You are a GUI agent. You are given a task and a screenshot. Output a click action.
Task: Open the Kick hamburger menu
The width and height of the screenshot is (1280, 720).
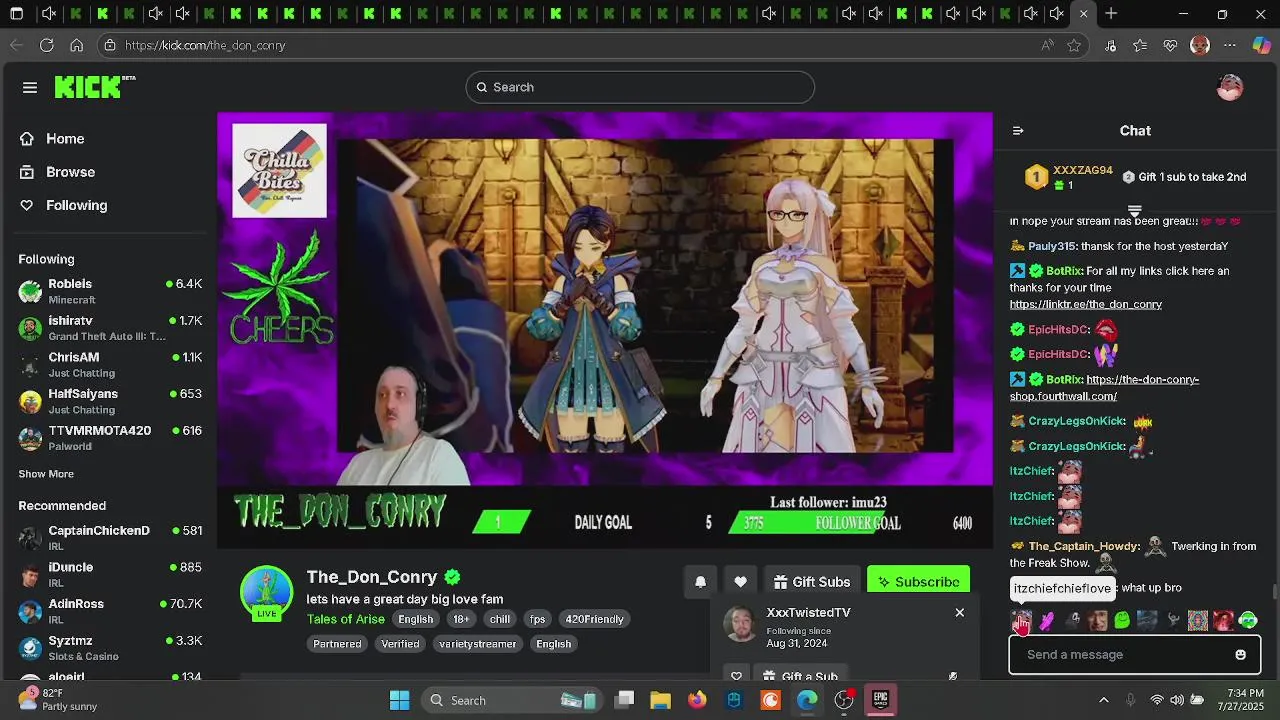[x=30, y=87]
